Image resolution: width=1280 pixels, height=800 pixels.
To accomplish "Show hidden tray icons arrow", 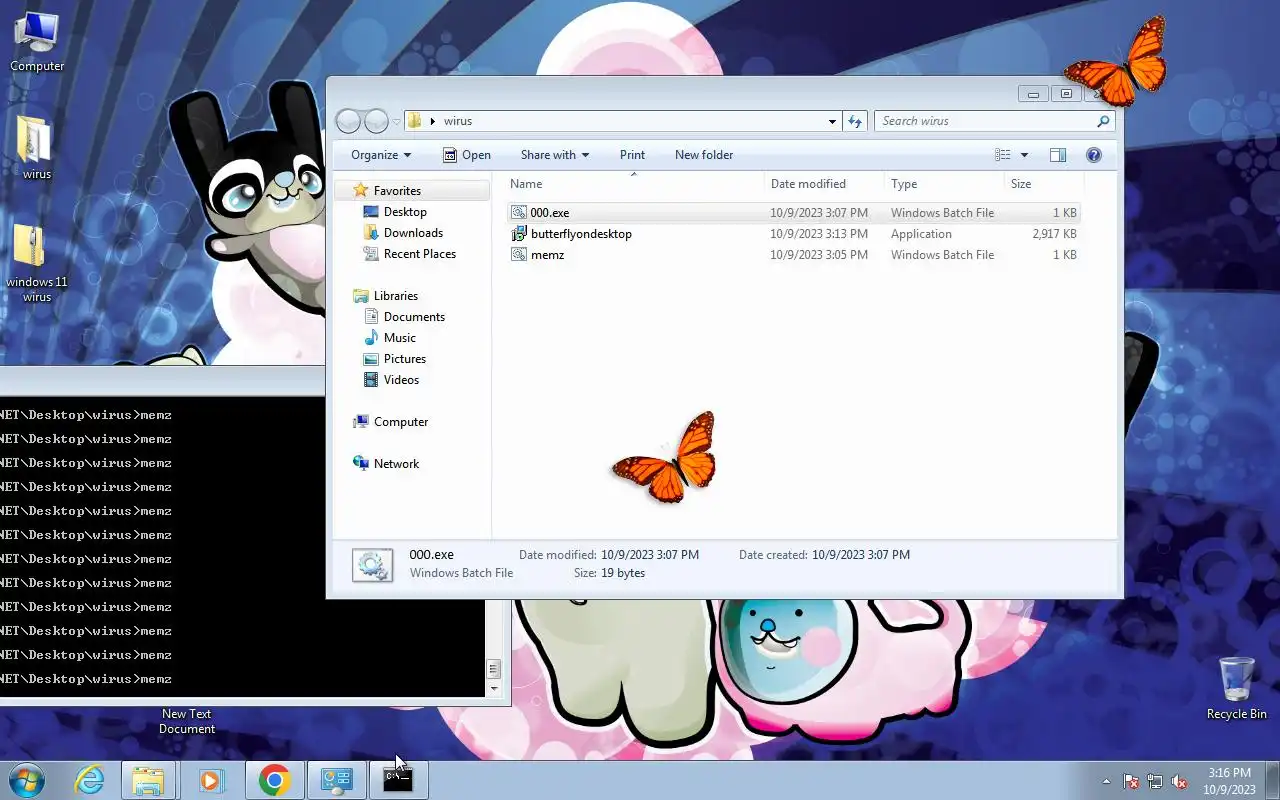I will (1106, 781).
